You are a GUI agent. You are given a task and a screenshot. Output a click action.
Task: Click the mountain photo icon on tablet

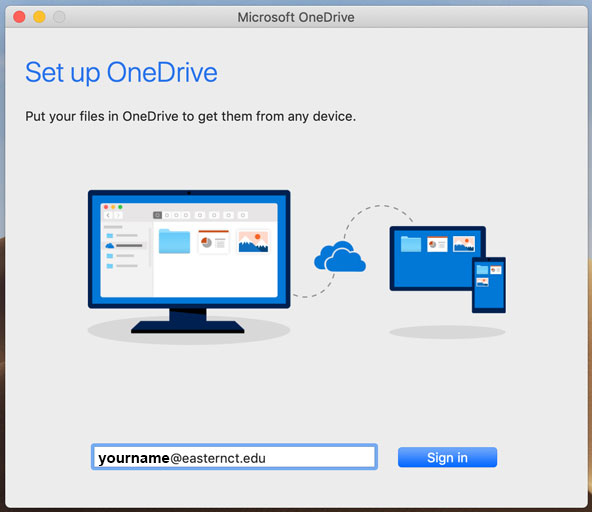click(x=464, y=244)
